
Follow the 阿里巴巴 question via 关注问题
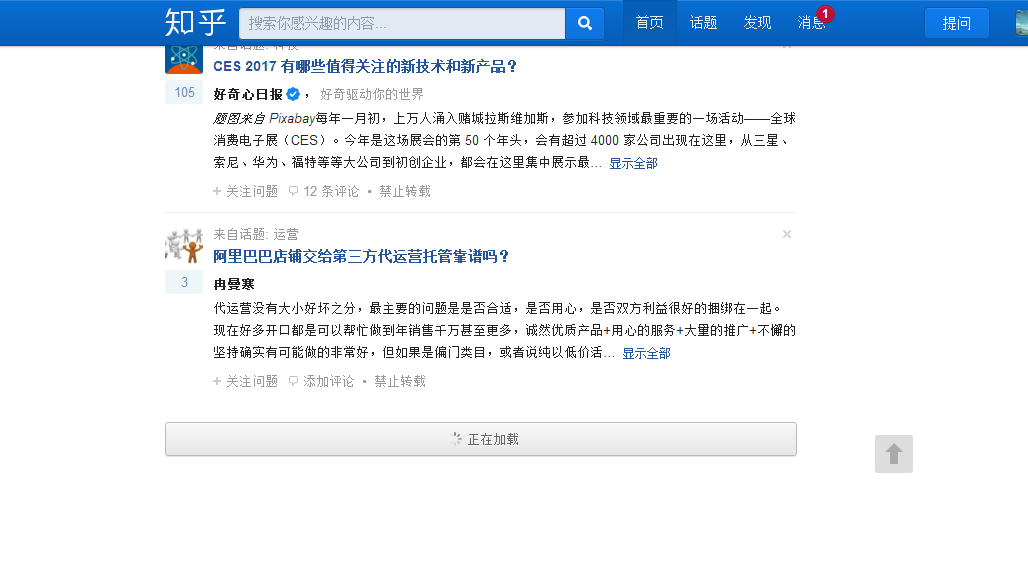point(246,382)
